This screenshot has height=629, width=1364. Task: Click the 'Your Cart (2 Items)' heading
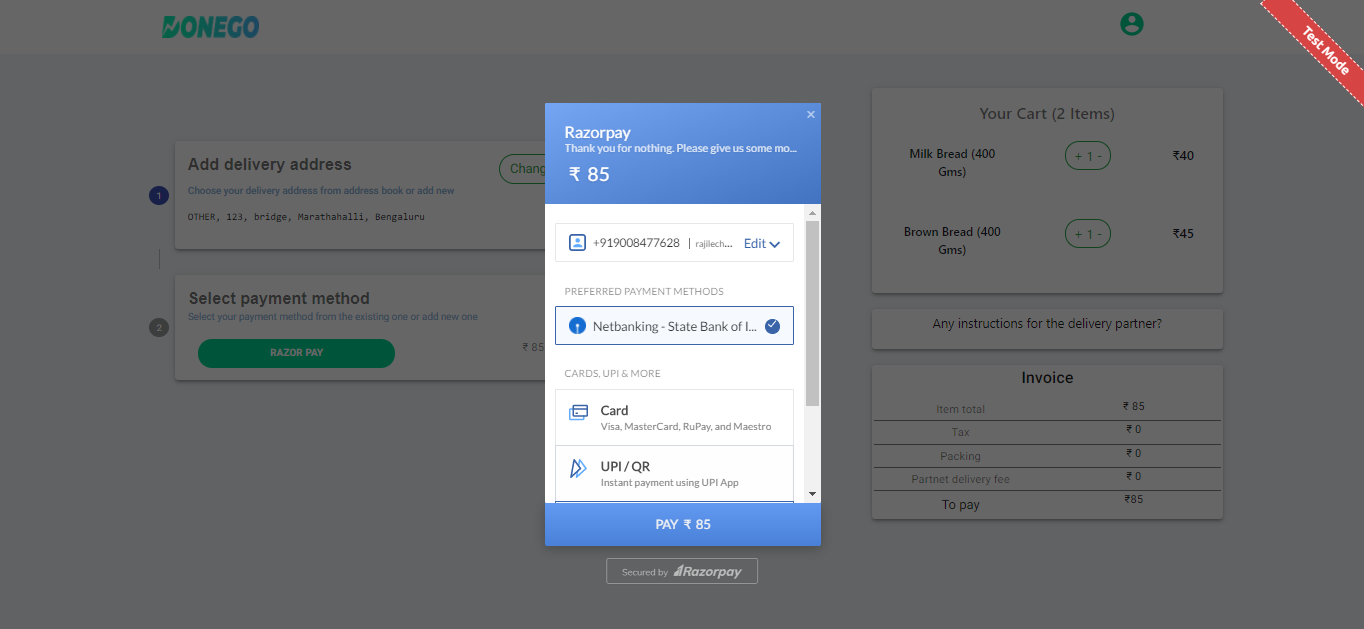1047,114
